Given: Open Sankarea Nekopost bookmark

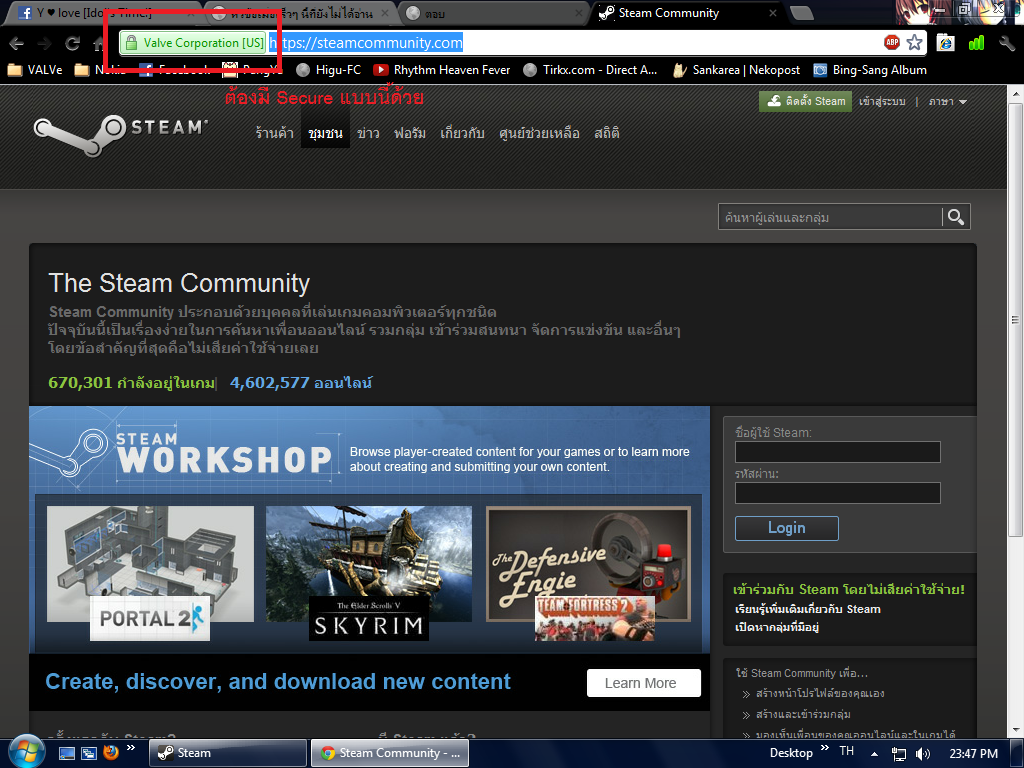Looking at the screenshot, I should point(736,70).
